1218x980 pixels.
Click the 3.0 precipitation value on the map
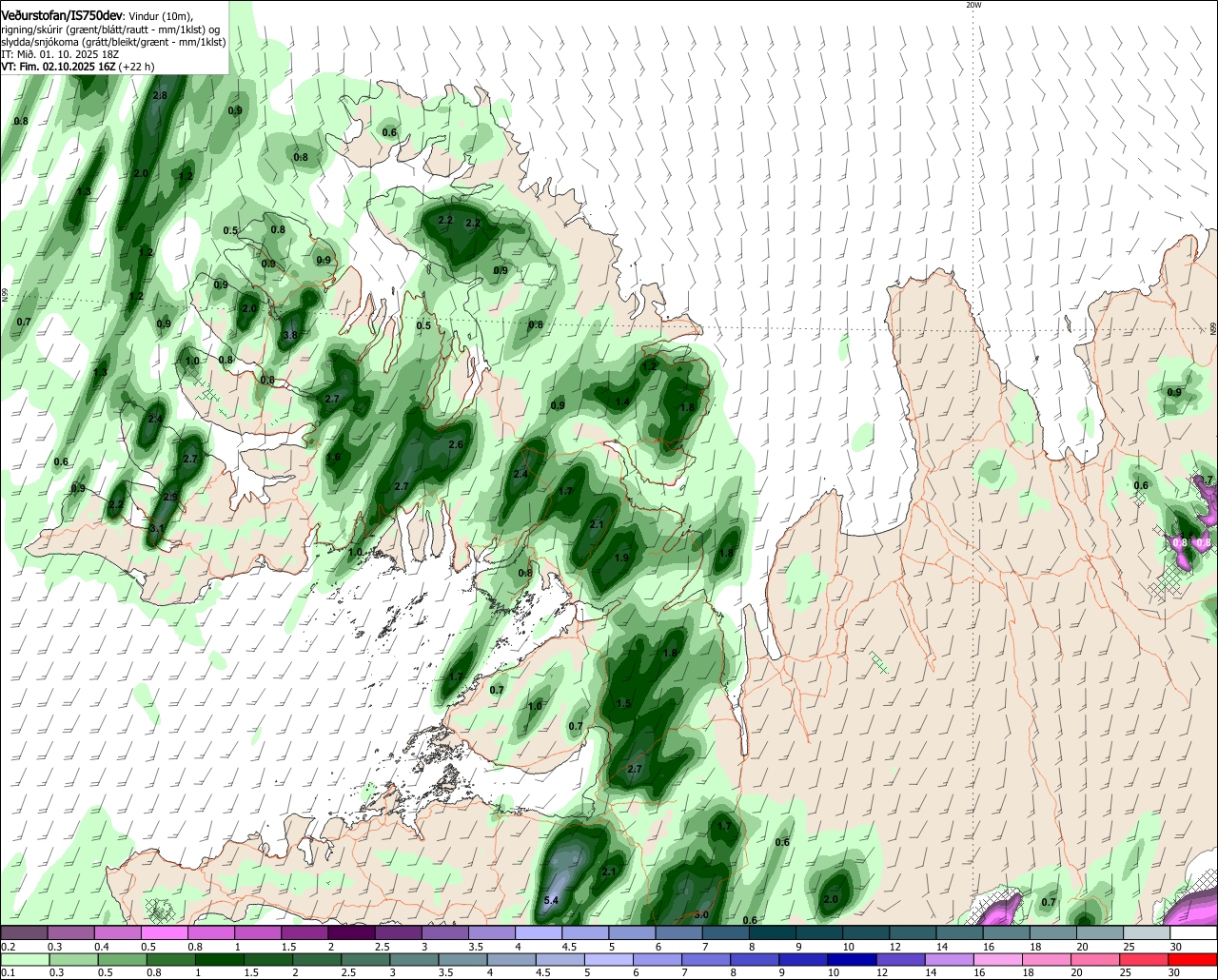click(x=702, y=914)
